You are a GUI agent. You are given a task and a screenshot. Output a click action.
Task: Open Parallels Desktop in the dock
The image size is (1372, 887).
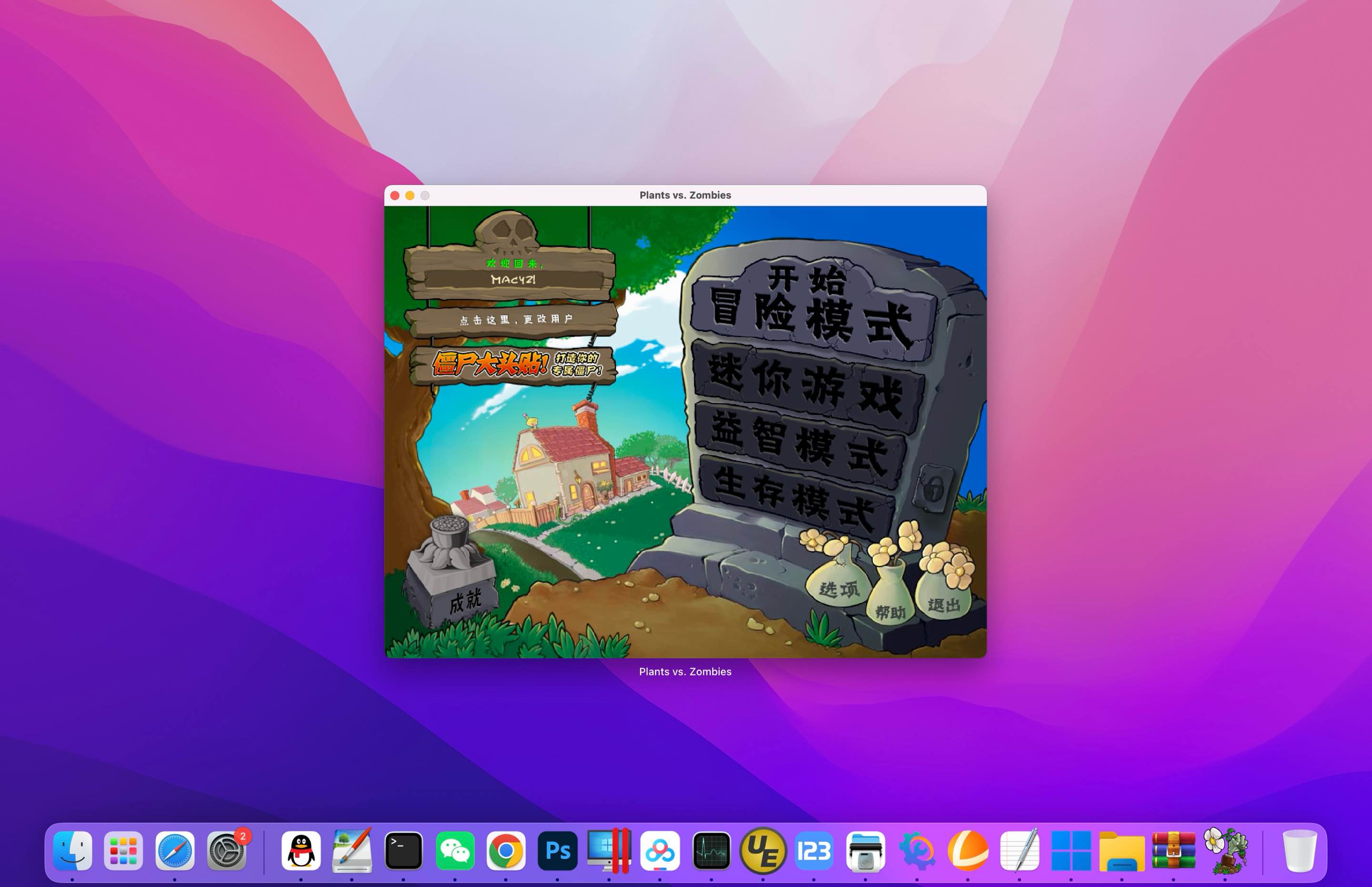coord(609,851)
